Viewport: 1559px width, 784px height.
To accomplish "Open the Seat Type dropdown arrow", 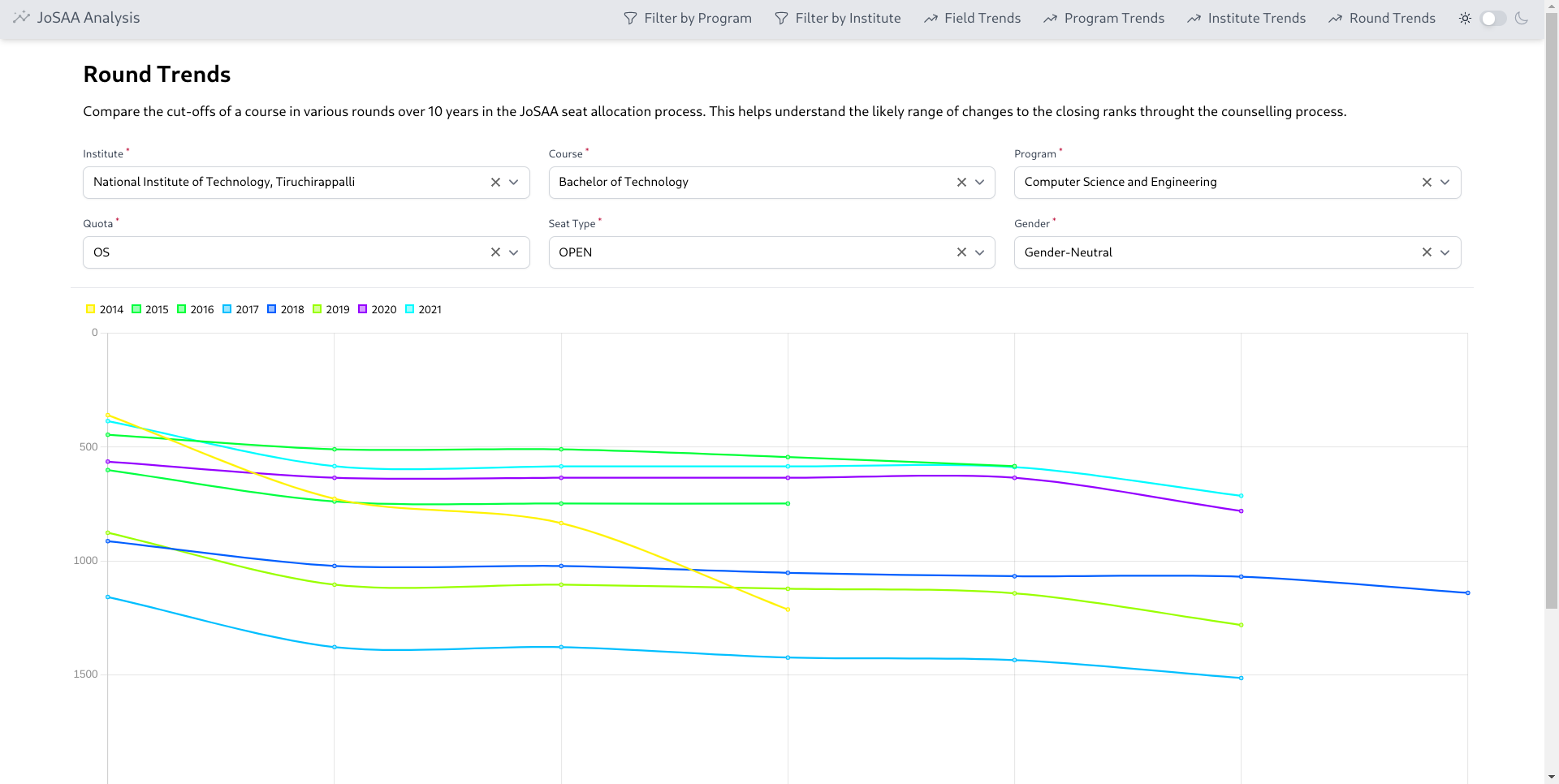I will point(980,252).
